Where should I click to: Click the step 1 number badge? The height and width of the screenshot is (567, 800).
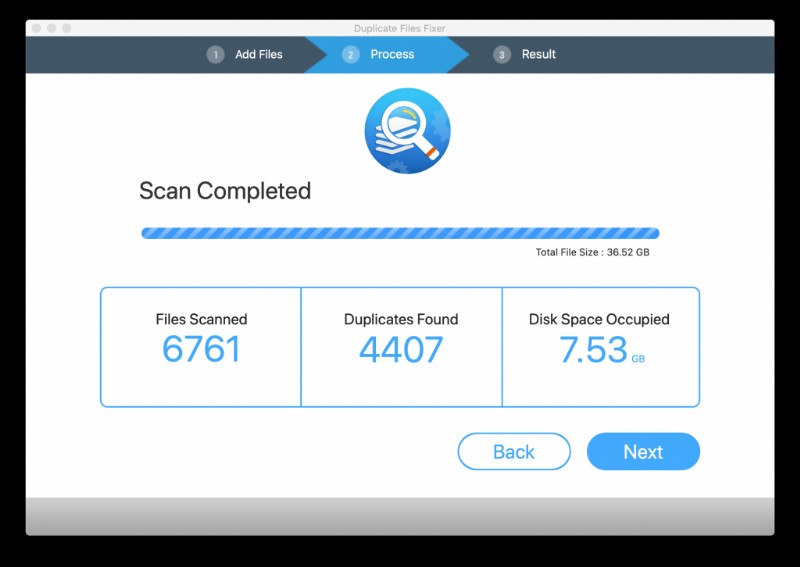(x=215, y=55)
